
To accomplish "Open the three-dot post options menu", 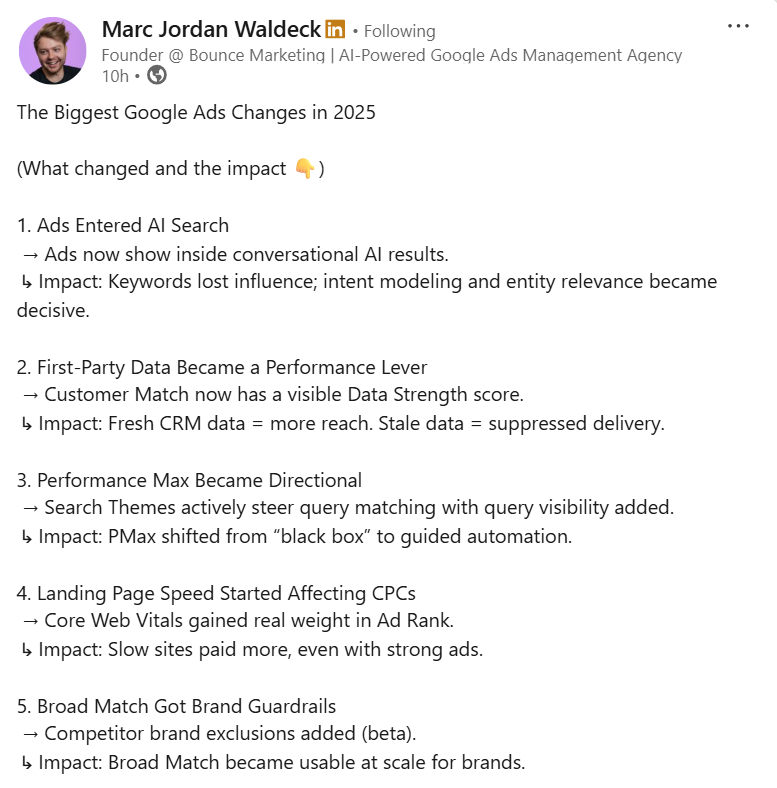I will [738, 27].
